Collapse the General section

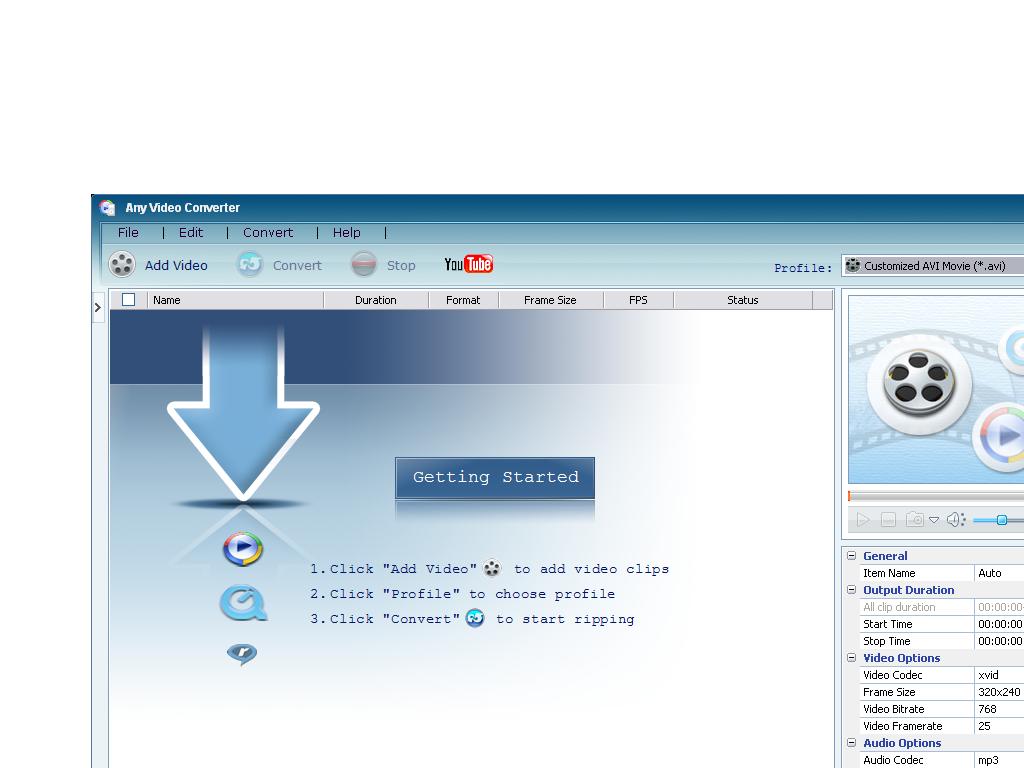pos(852,556)
